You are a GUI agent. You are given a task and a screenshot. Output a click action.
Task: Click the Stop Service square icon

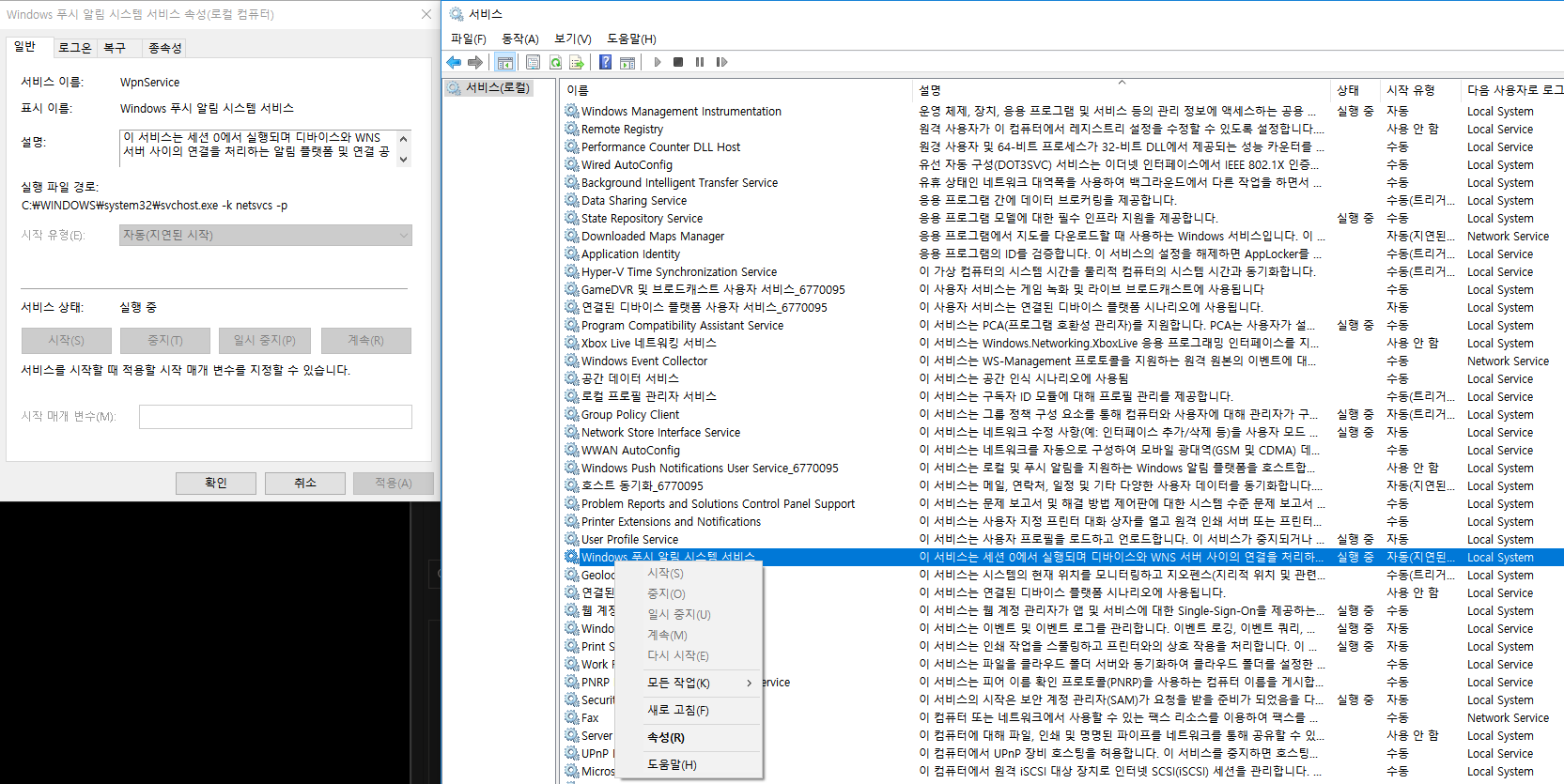(x=678, y=62)
